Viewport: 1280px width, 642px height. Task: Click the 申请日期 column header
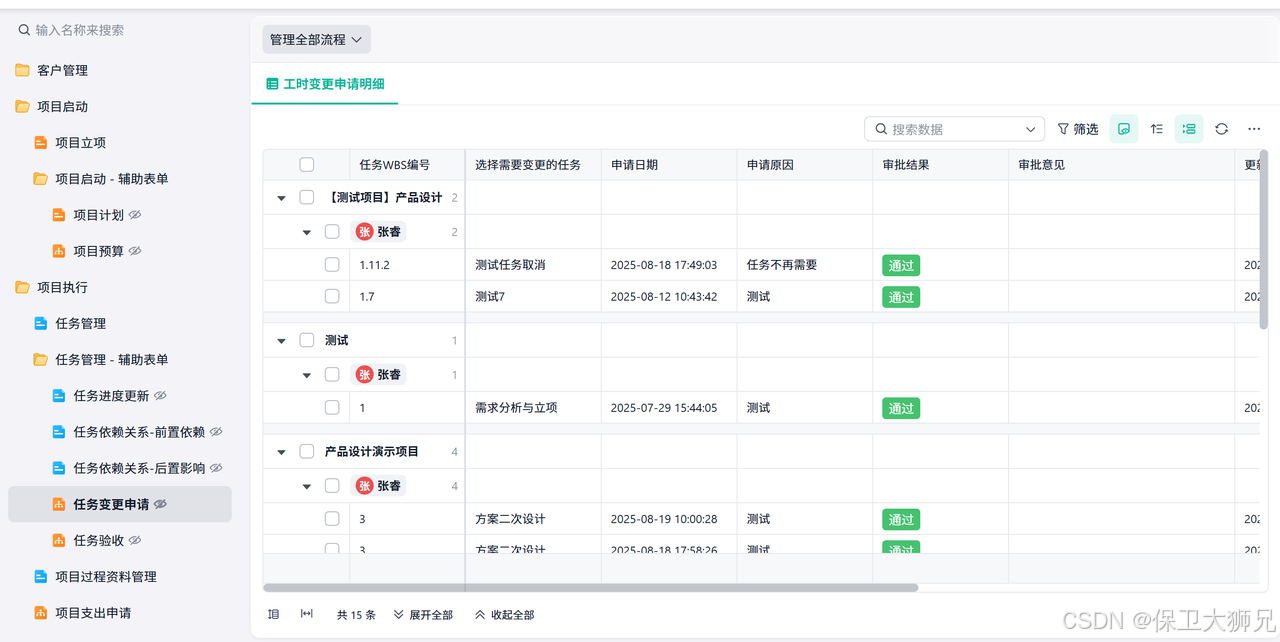[x=669, y=165]
